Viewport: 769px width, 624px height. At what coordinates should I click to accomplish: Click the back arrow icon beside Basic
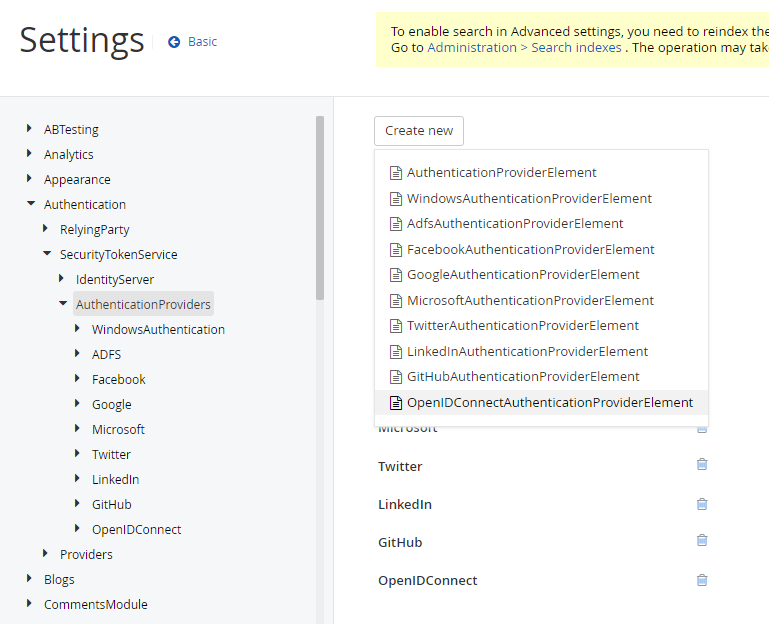coord(174,42)
